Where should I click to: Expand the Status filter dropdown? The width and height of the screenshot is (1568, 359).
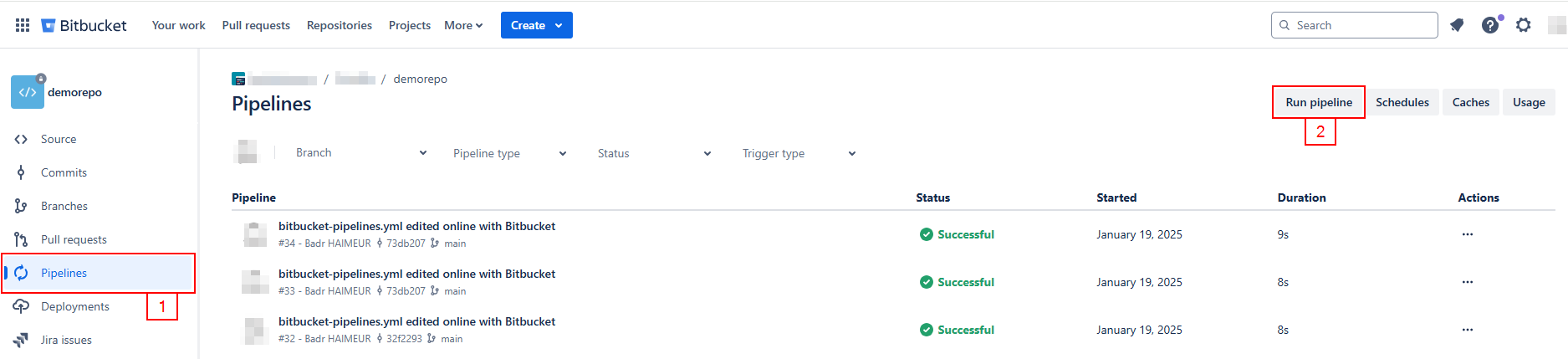[654, 153]
